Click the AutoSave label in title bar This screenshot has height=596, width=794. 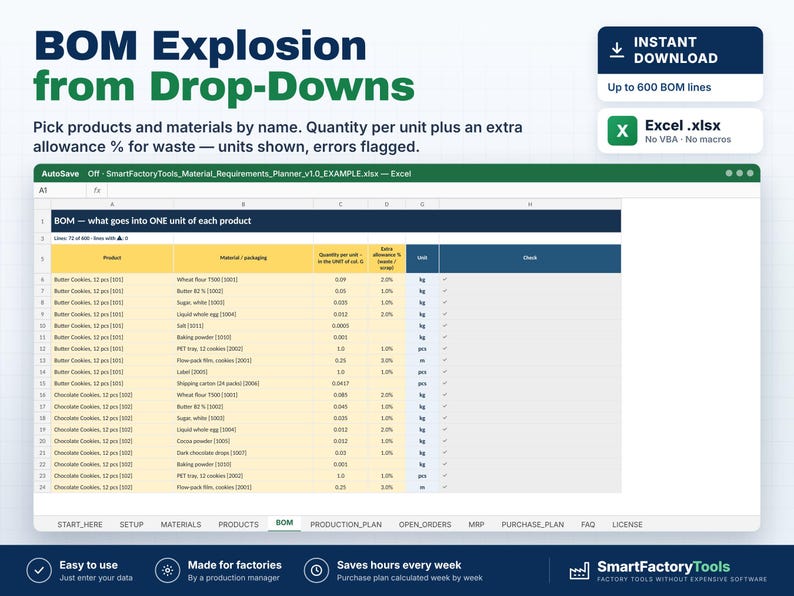60,174
